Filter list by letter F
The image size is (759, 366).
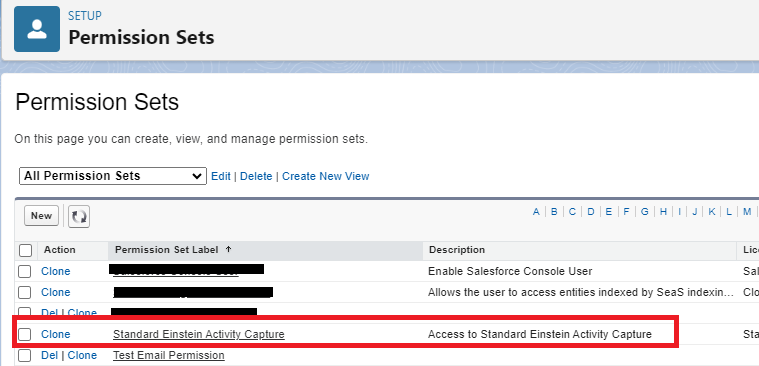coord(626,212)
